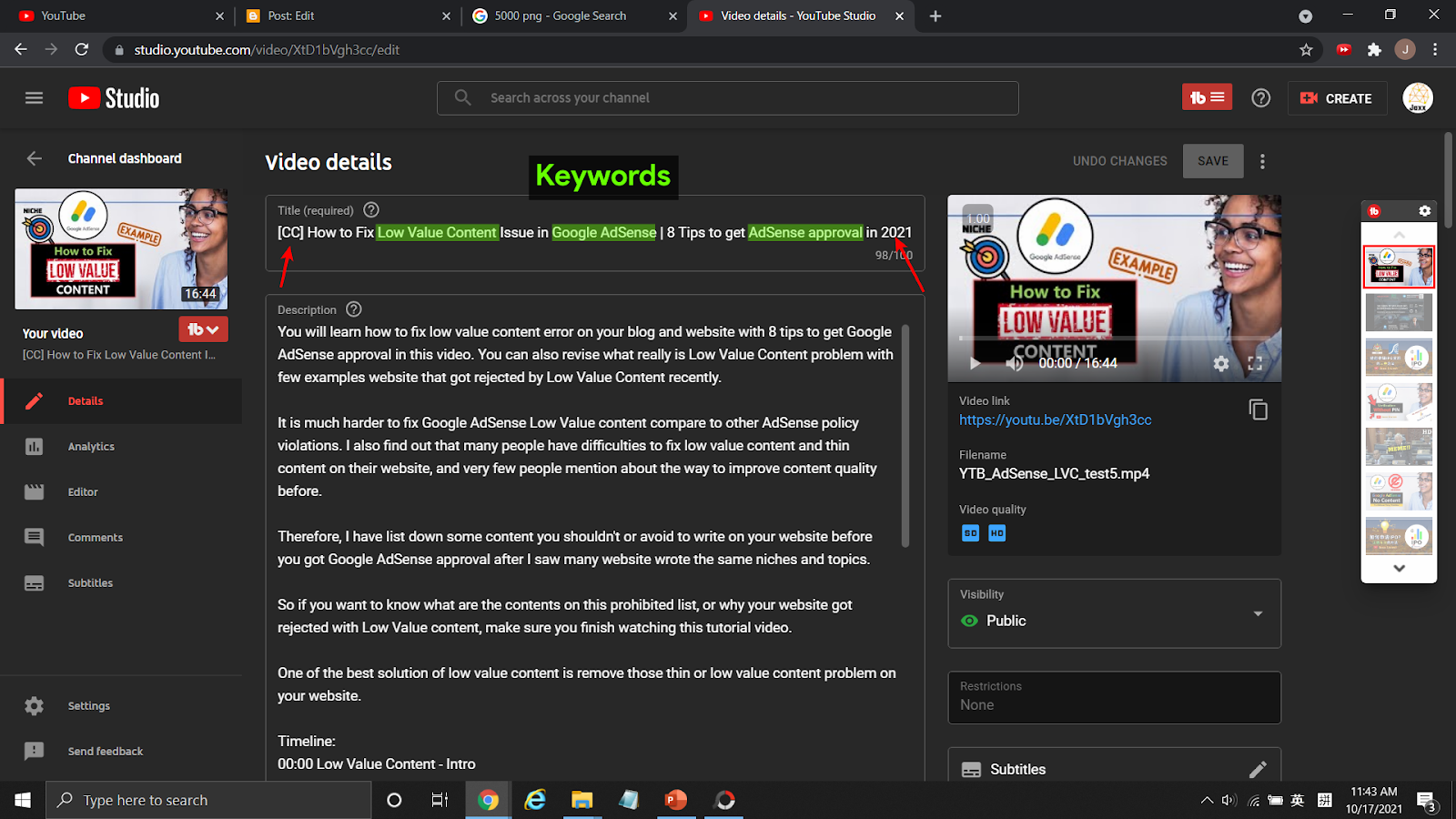Click the Restrictions None box
Image resolution: width=1456 pixels, height=819 pixels.
(1115, 698)
